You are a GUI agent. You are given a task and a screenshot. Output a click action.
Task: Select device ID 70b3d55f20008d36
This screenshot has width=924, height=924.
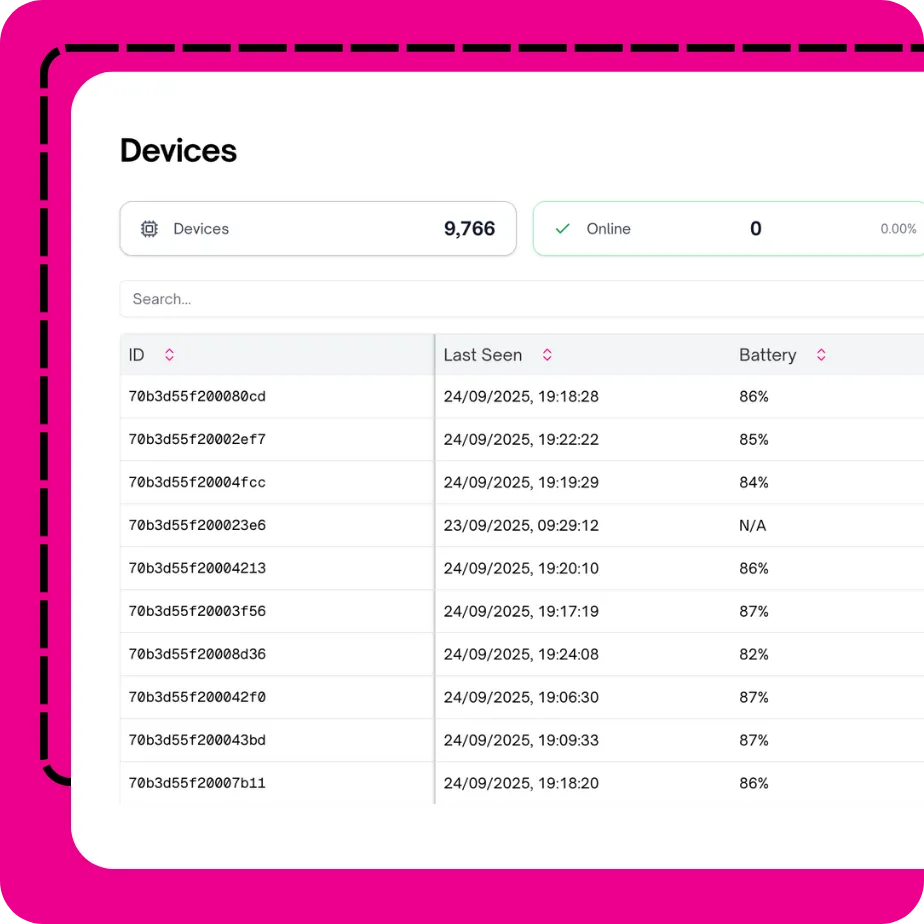[197, 655]
